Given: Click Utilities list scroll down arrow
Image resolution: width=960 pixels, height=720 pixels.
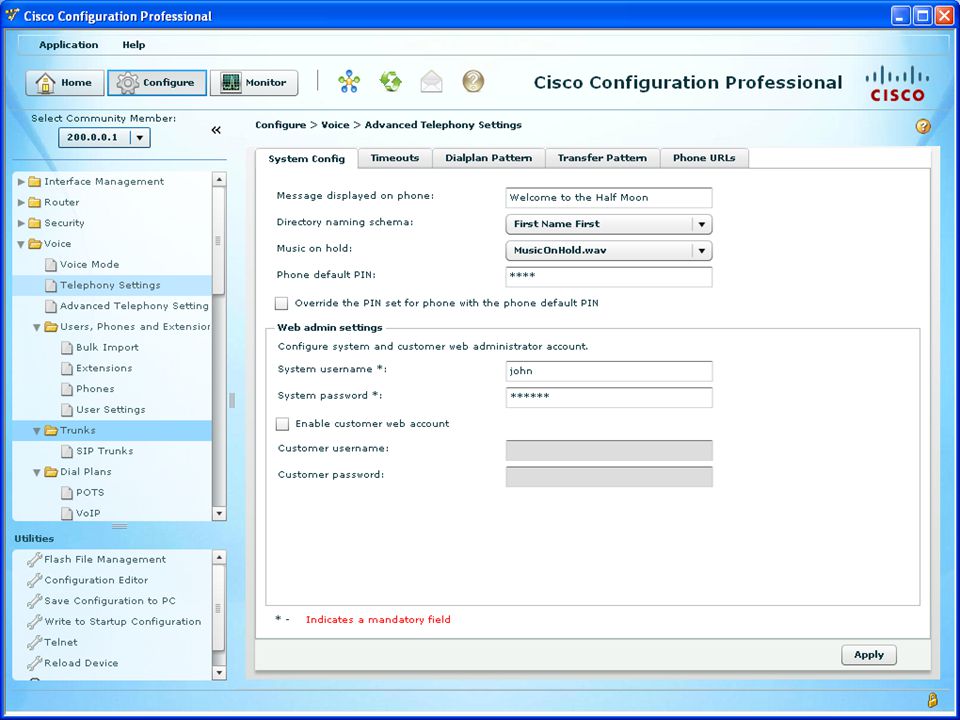Looking at the screenshot, I should click(x=219, y=673).
